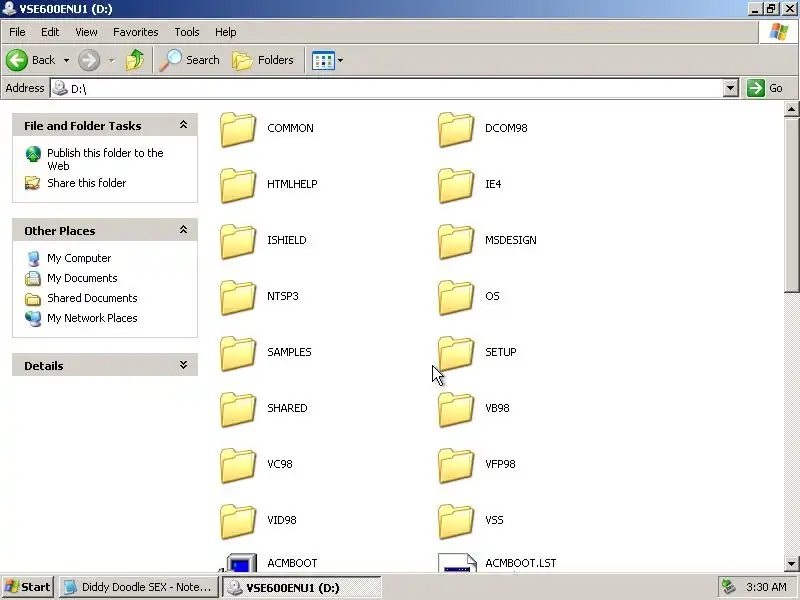The width and height of the screenshot is (800, 600).
Task: Click the network tray icon
Action: click(x=728, y=587)
